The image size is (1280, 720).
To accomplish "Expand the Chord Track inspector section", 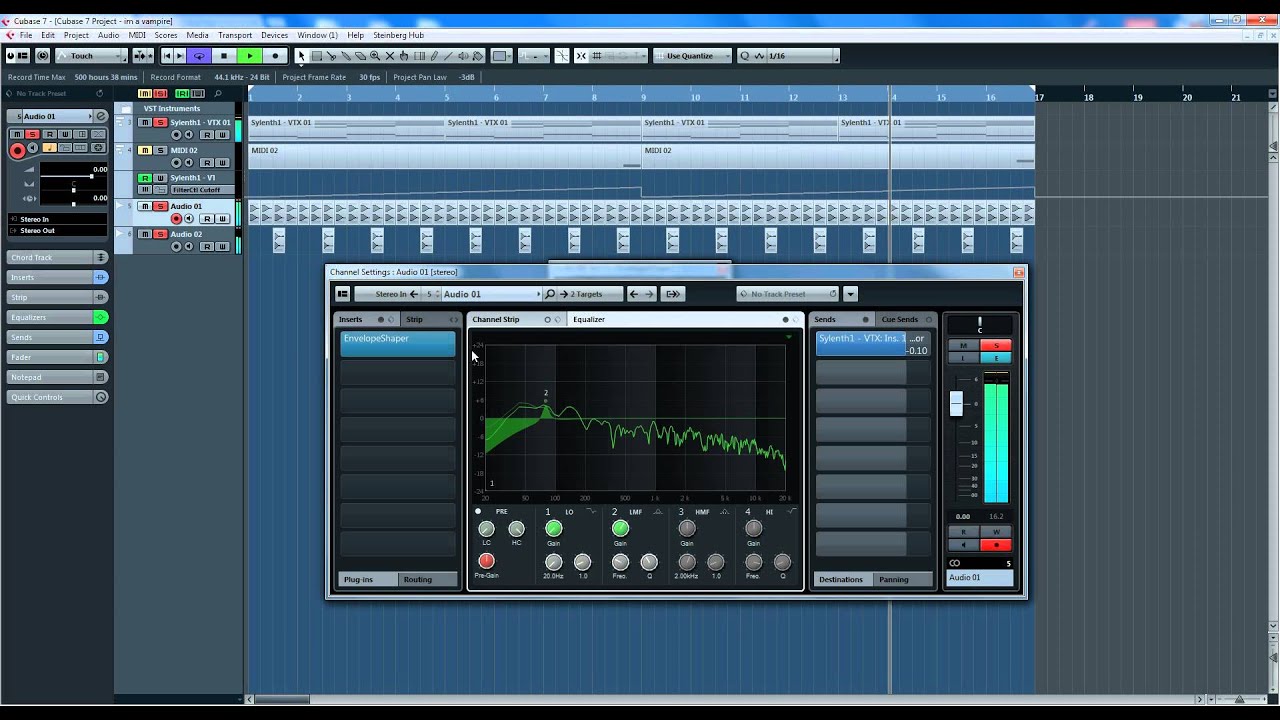I will 58,257.
